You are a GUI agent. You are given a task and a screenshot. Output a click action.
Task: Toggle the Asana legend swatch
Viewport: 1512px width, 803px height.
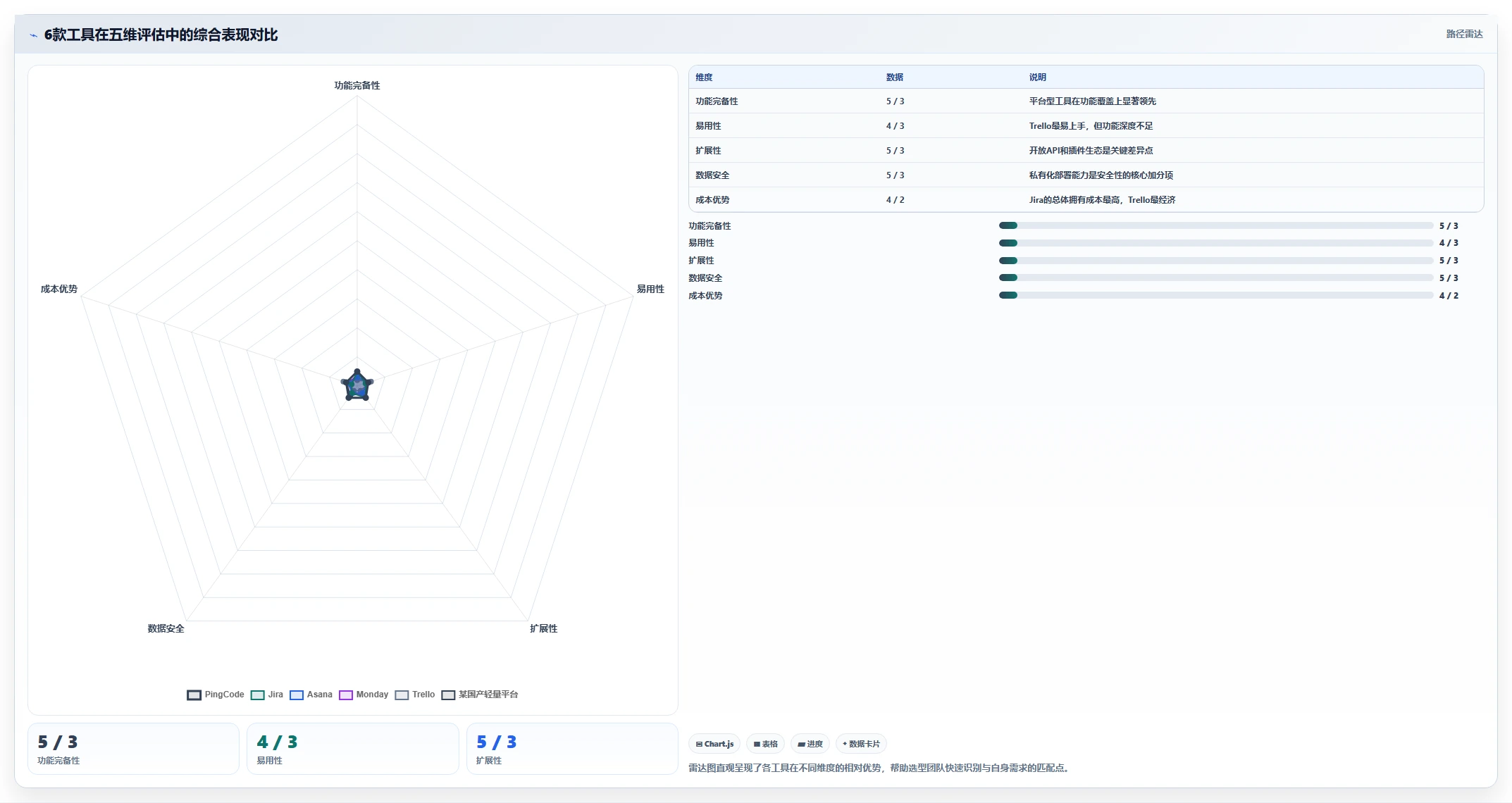296,695
